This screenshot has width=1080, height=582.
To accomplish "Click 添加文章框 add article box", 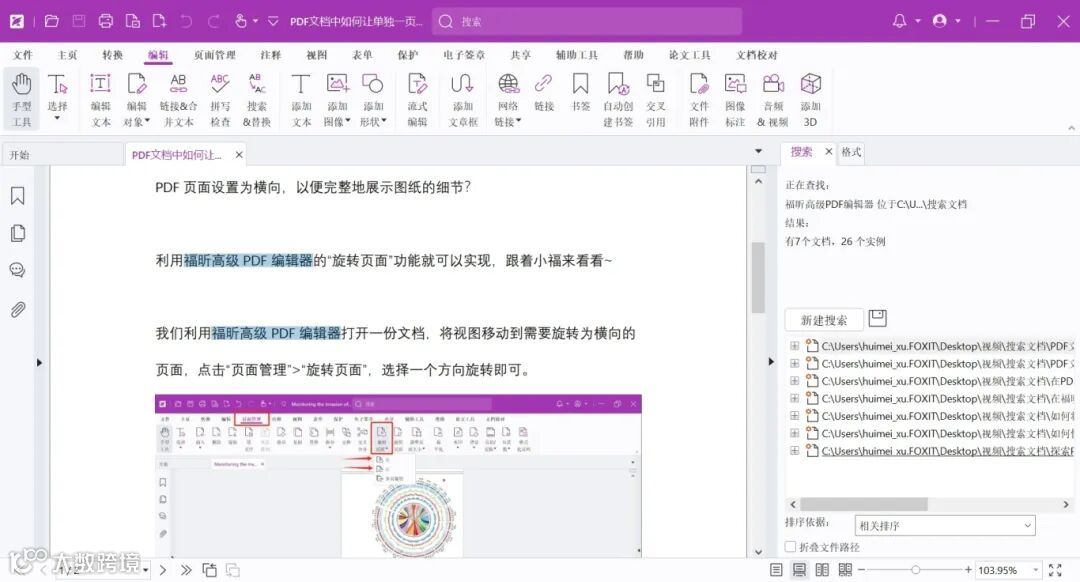I will (x=463, y=100).
